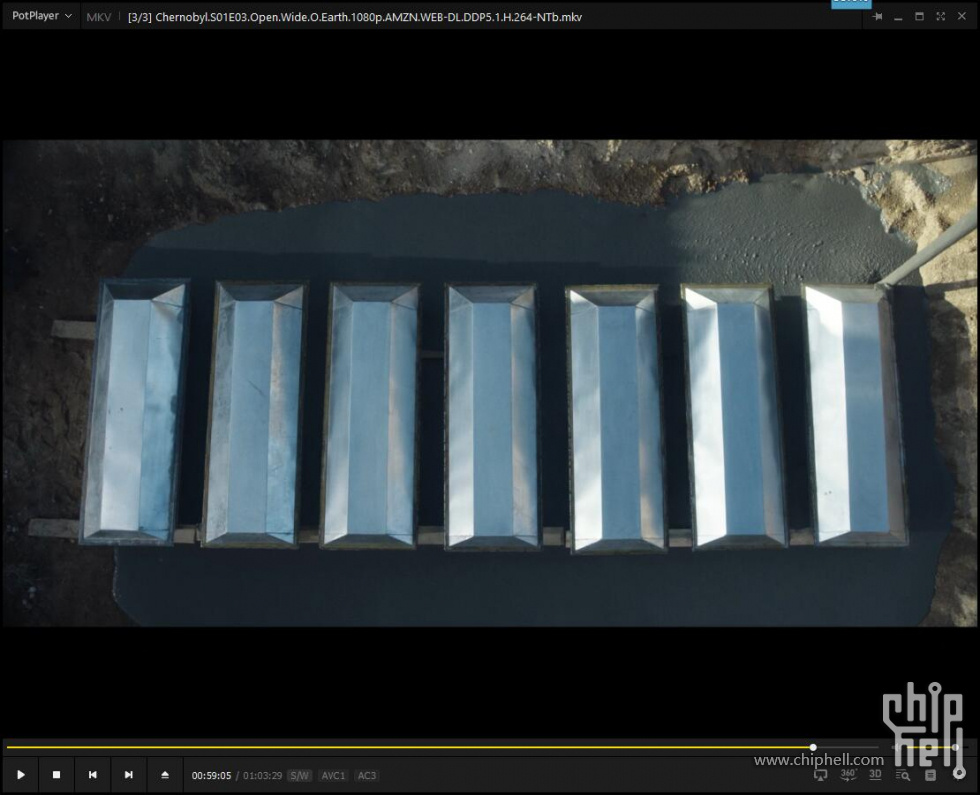Screen dimensions: 980x795
Task: Click the elapsed time 00:59:05
Action: [211, 776]
